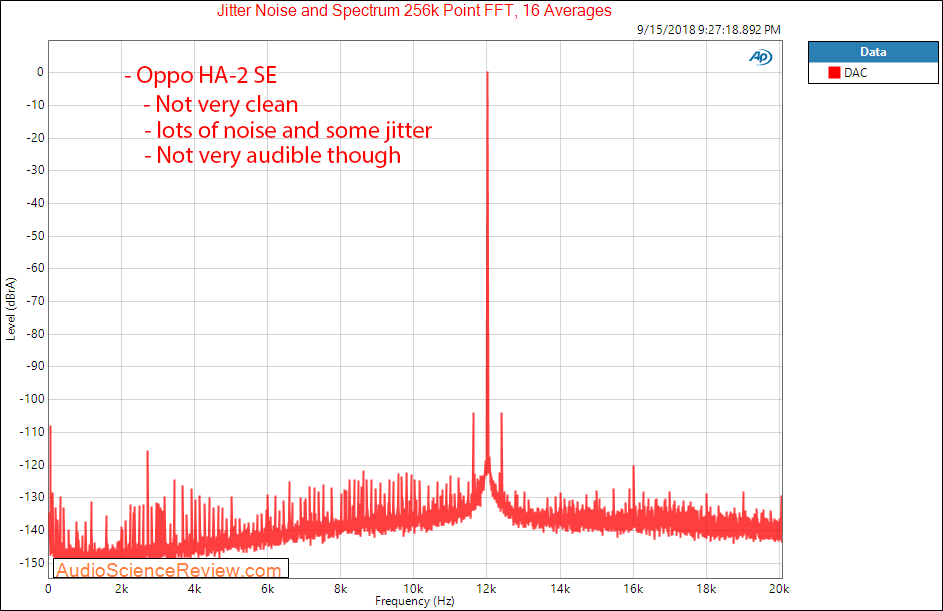Click the "Data" legend header
Image resolution: width=943 pixels, height=611 pixels.
(x=873, y=52)
